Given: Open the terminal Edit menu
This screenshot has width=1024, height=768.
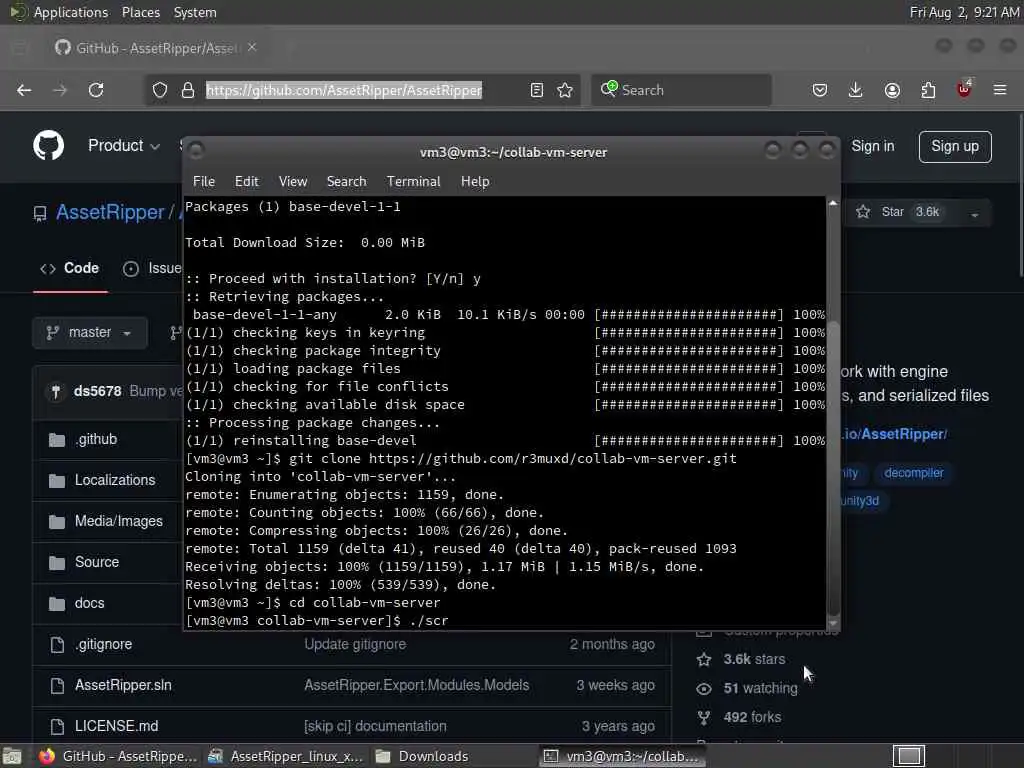Looking at the screenshot, I should [246, 182].
